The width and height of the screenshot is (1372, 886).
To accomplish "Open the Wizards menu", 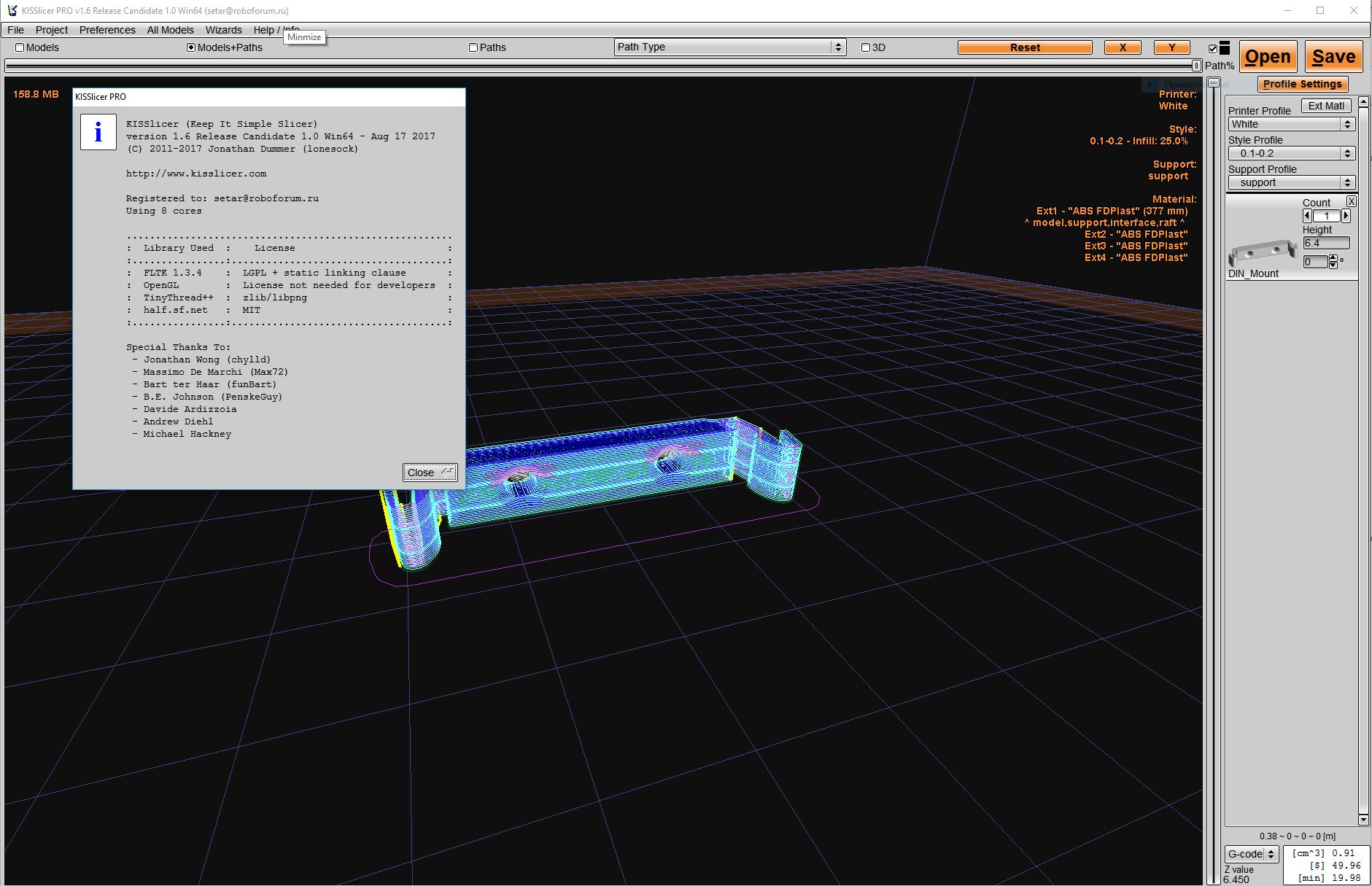I will 223,30.
